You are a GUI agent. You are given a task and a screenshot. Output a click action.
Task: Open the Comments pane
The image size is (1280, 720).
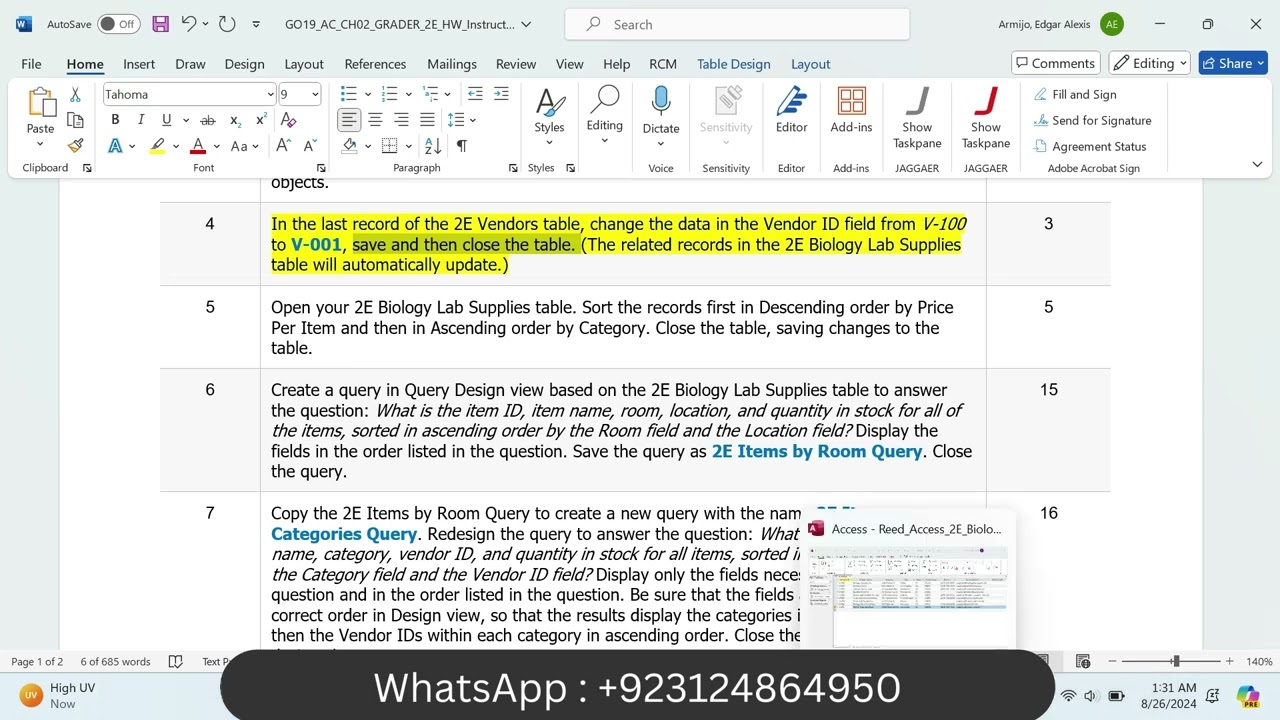click(1055, 63)
